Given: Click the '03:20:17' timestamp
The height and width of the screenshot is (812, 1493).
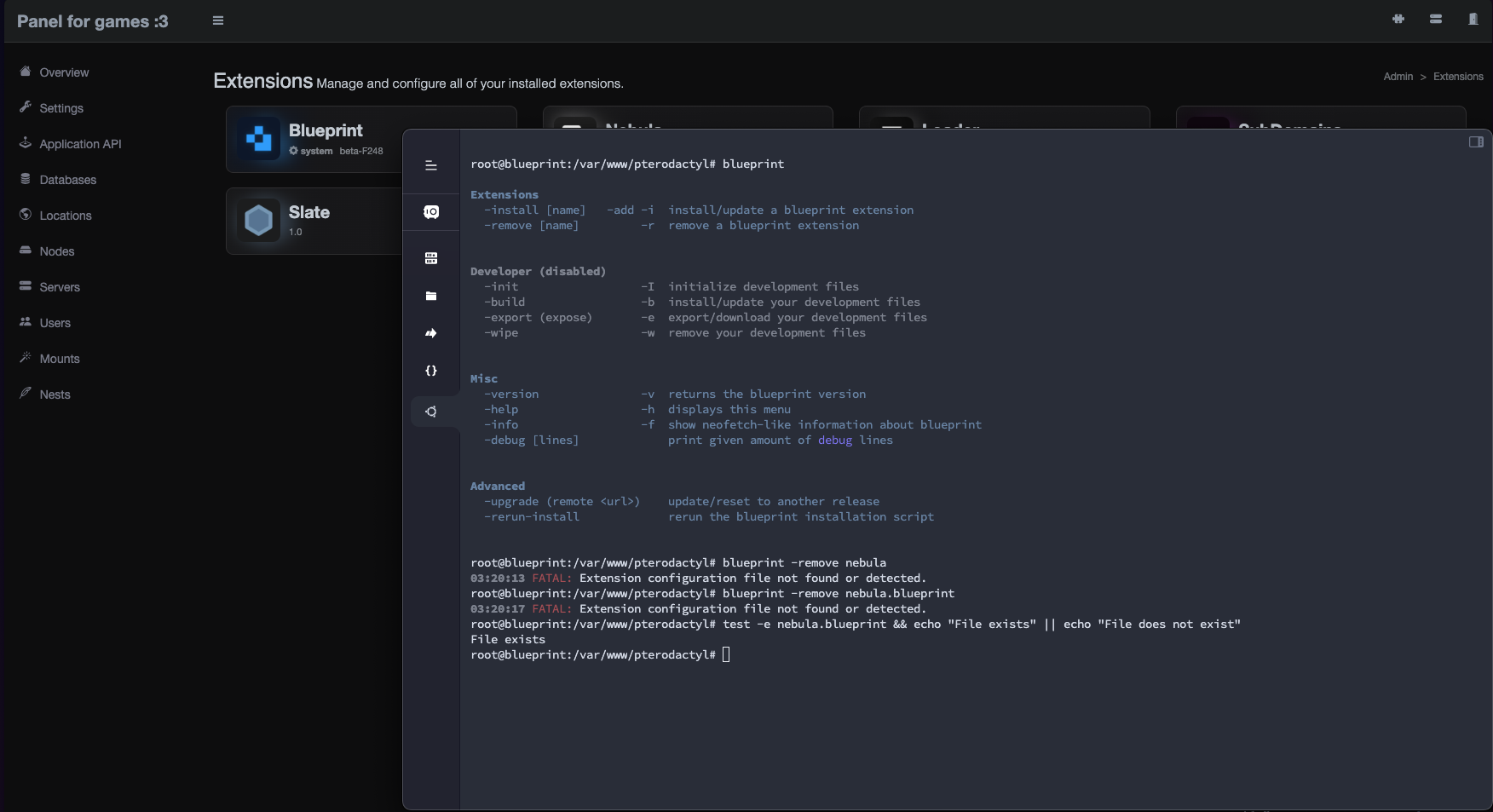Looking at the screenshot, I should coord(498,608).
